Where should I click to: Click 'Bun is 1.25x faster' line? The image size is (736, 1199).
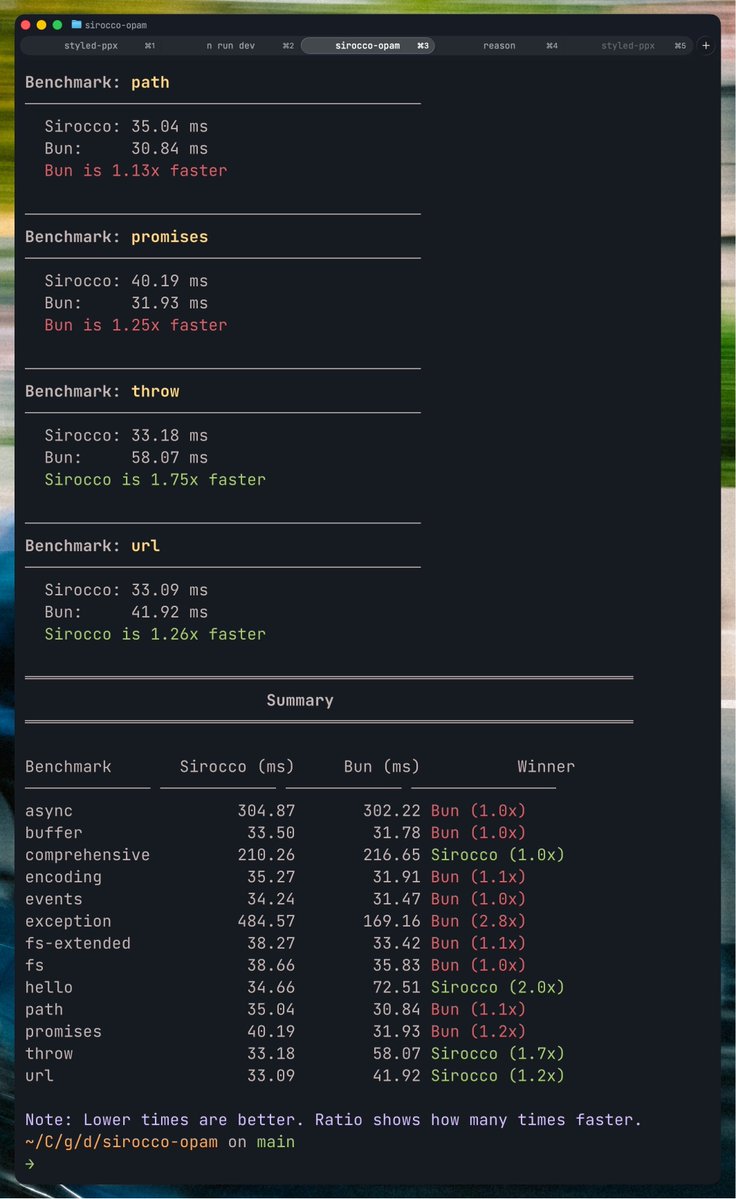click(136, 325)
